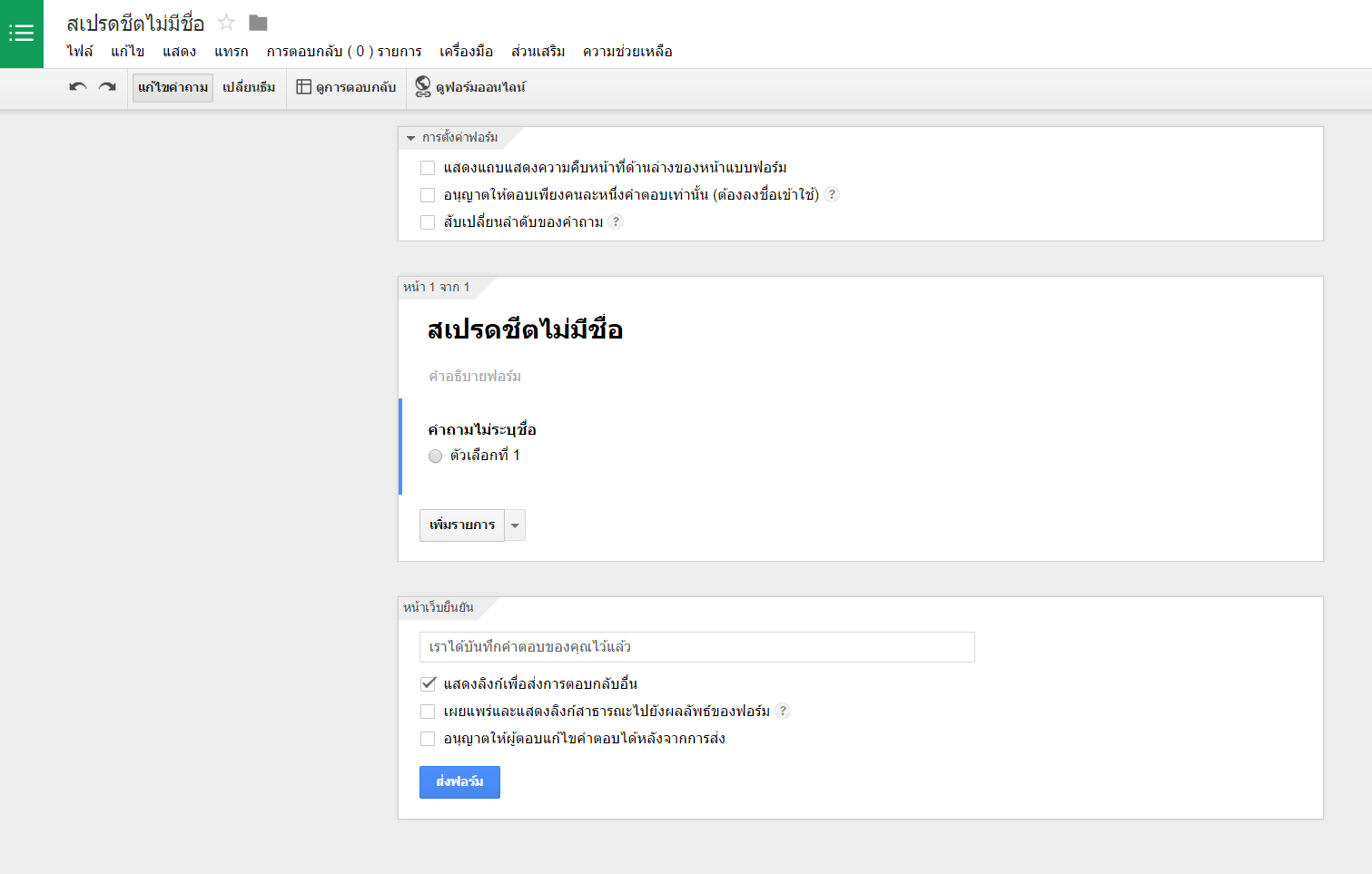This screenshot has width=1372, height=874.
Task: Click the blue ส่งฟอร์ม send form button
Action: click(459, 782)
